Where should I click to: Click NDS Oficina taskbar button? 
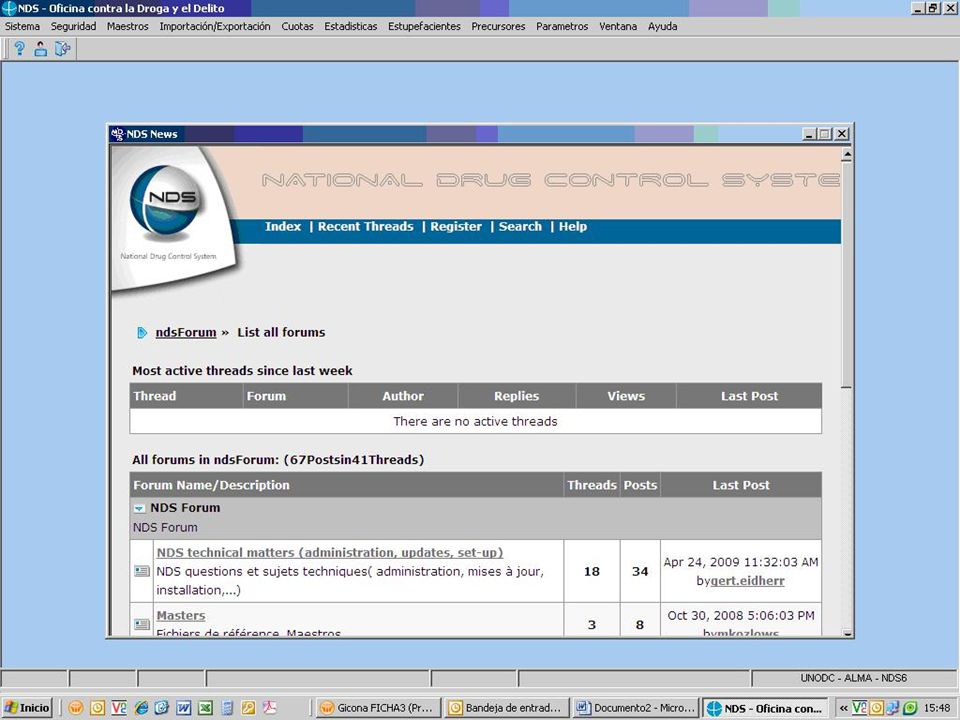(765, 708)
